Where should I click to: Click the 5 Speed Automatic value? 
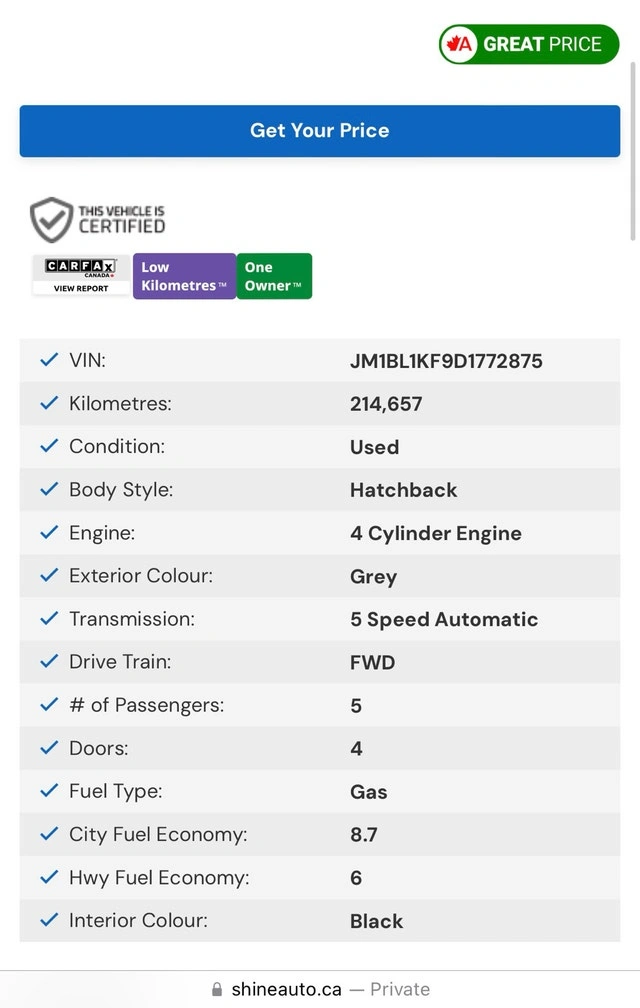(x=444, y=619)
